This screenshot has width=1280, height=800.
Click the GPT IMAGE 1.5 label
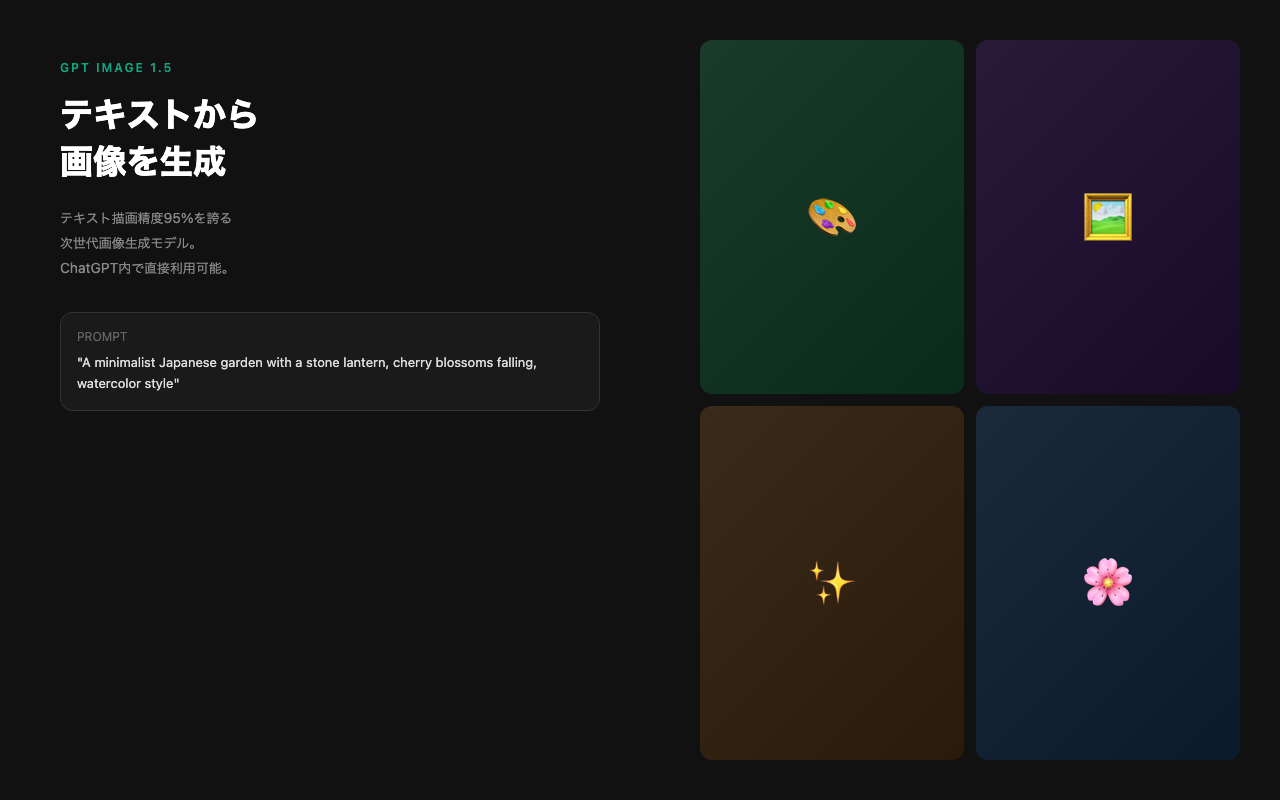116,68
